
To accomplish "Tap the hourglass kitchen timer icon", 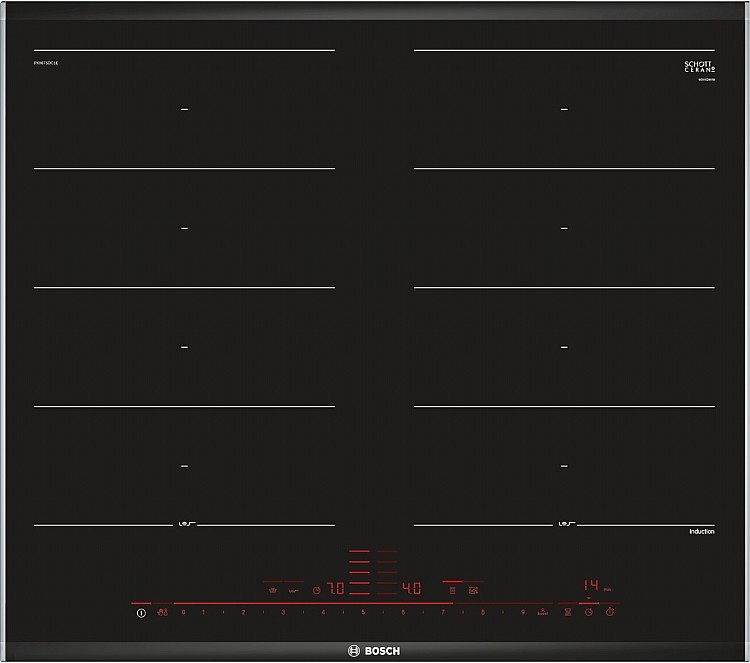I will click(x=568, y=612).
